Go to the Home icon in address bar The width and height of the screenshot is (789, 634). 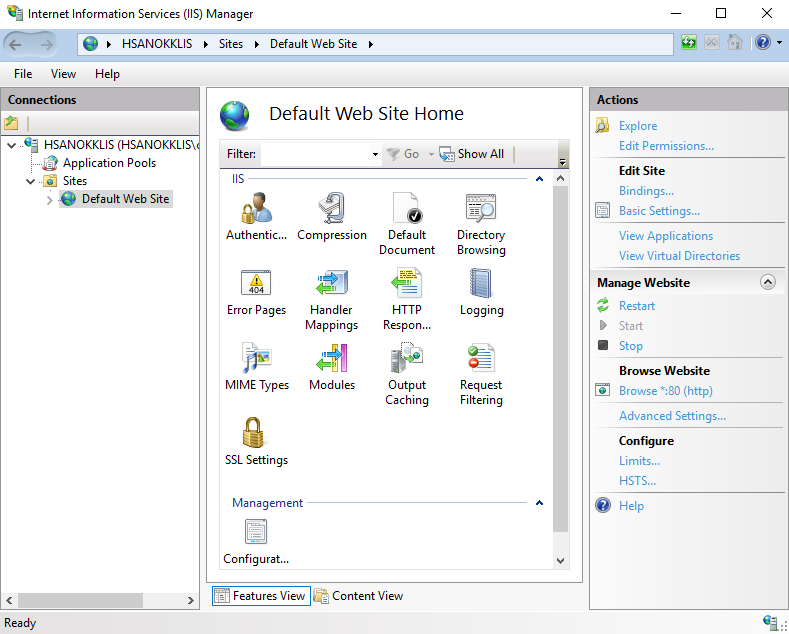click(735, 43)
